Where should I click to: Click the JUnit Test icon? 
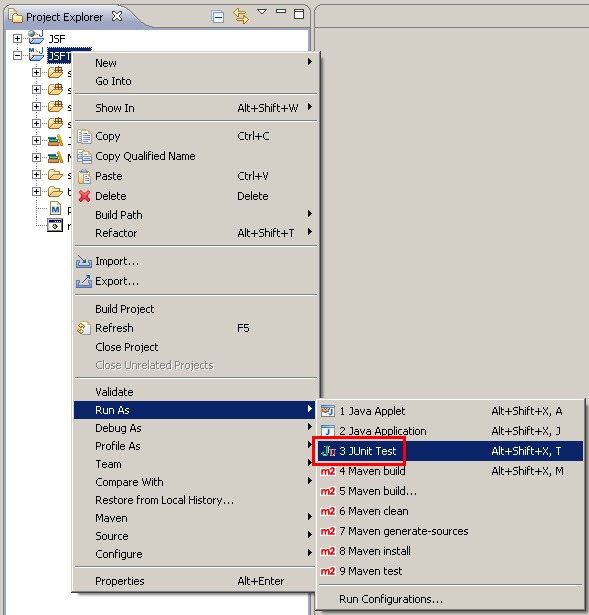click(328, 451)
